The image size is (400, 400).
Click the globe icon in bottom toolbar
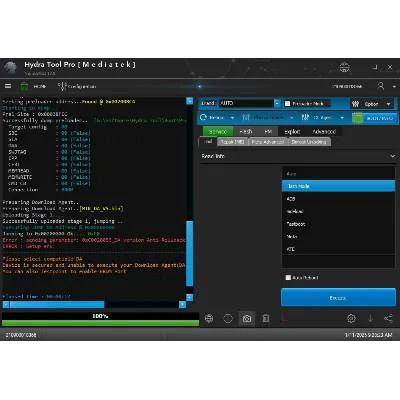tap(209, 318)
